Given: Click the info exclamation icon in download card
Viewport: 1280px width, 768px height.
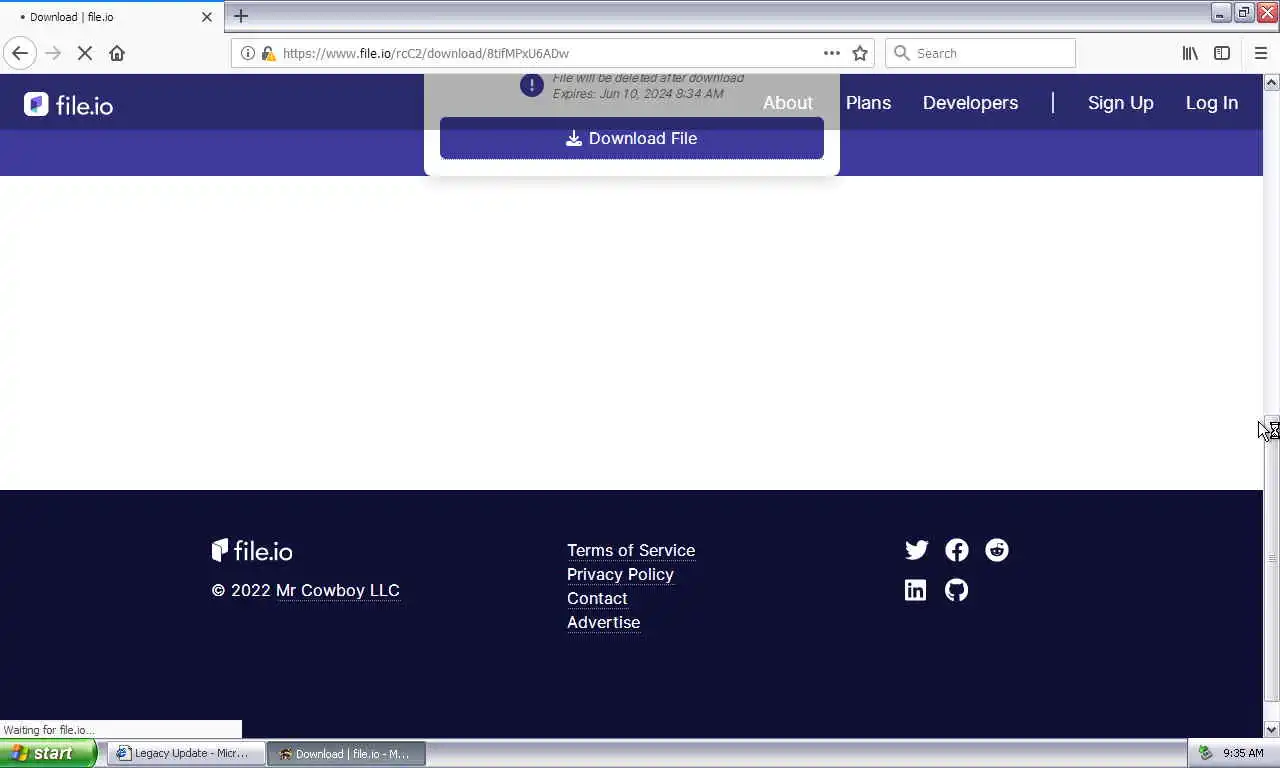Looking at the screenshot, I should pos(532,85).
